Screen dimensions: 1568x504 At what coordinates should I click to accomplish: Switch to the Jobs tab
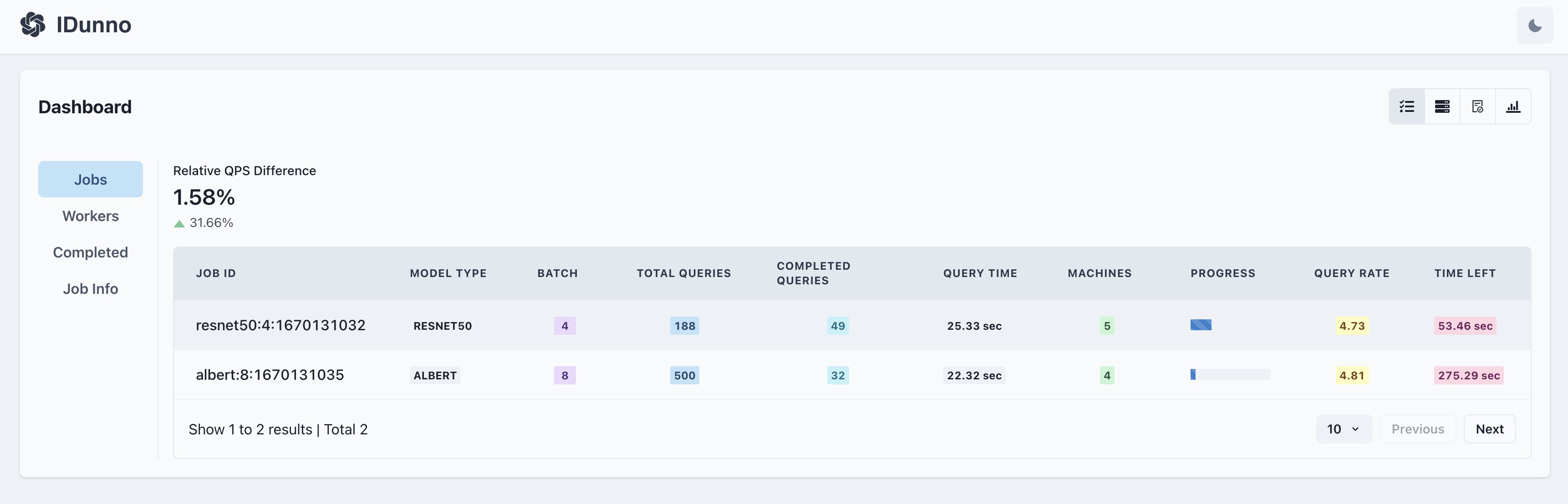coord(90,179)
